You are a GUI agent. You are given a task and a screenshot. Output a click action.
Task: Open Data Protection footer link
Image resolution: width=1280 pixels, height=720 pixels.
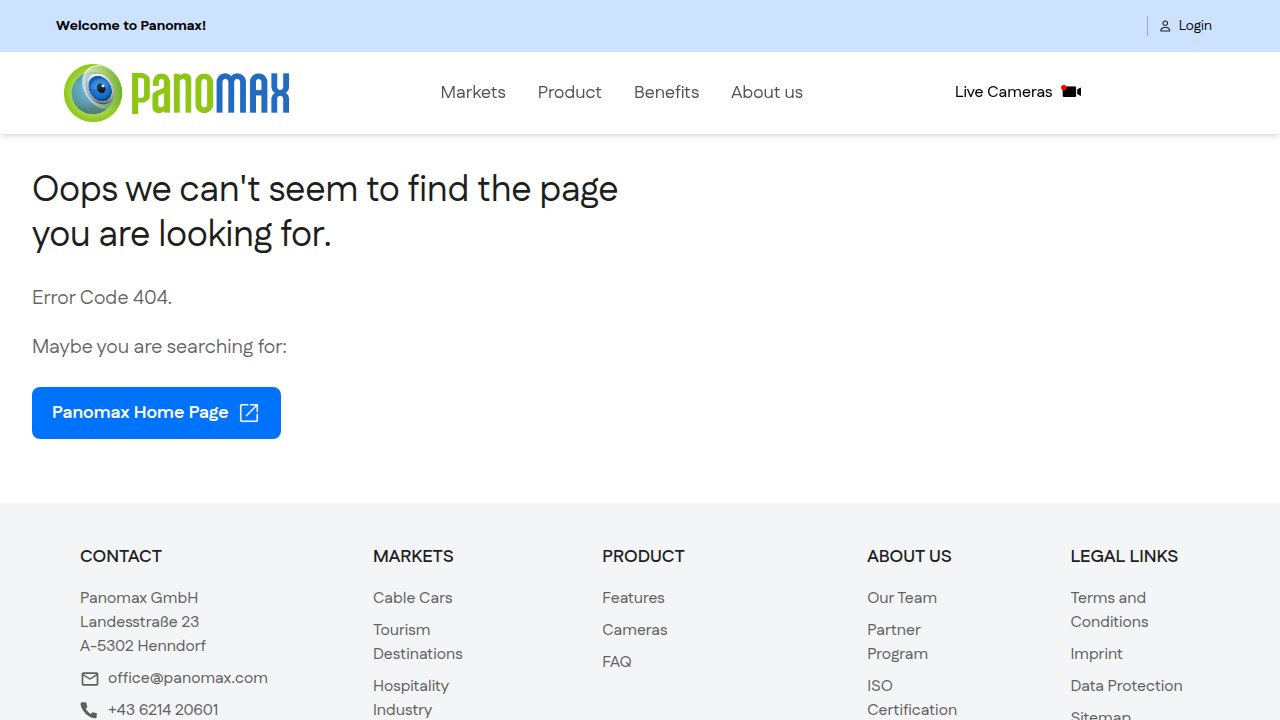tap(1127, 686)
